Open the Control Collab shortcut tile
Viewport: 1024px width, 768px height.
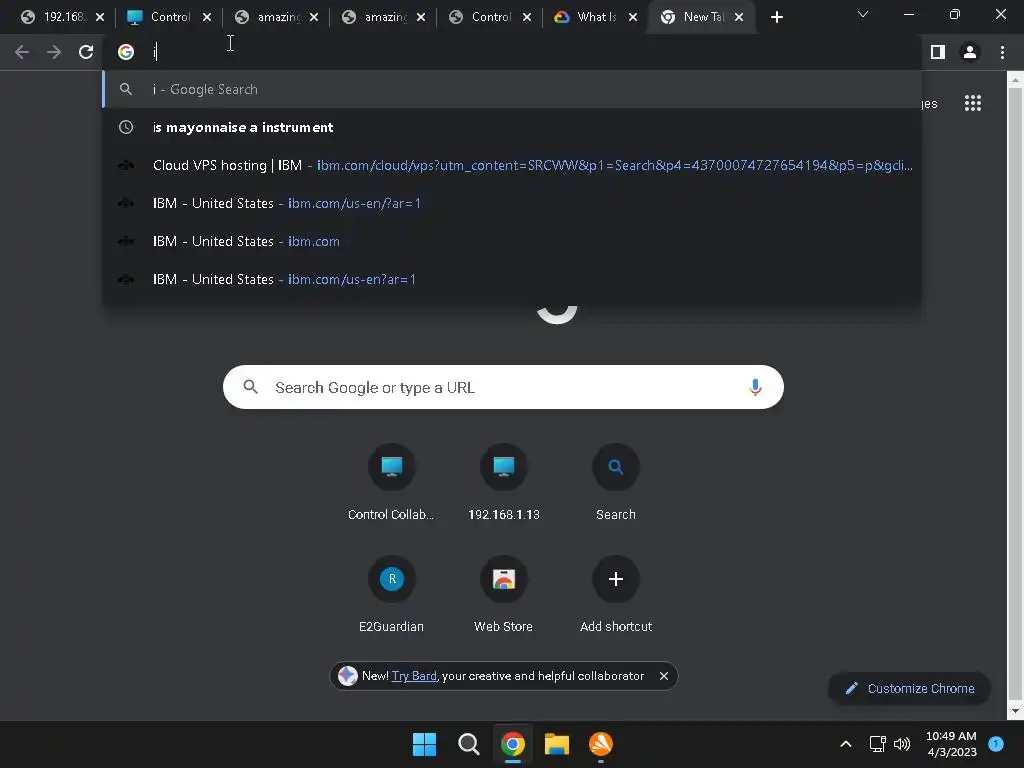click(x=391, y=482)
